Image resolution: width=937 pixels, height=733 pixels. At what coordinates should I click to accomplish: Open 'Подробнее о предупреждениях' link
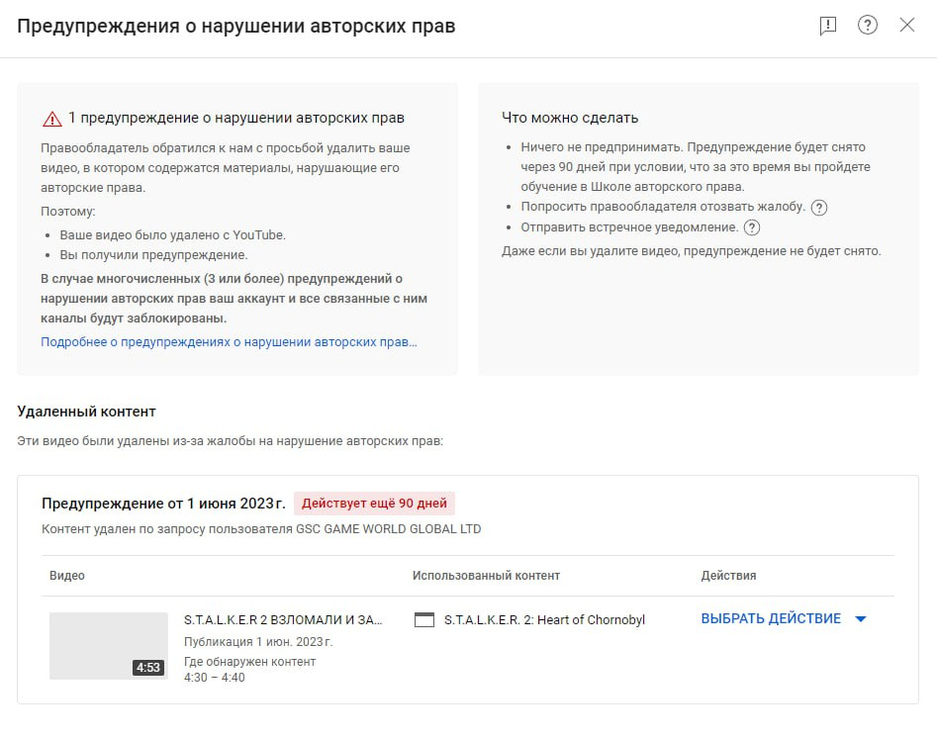229,342
